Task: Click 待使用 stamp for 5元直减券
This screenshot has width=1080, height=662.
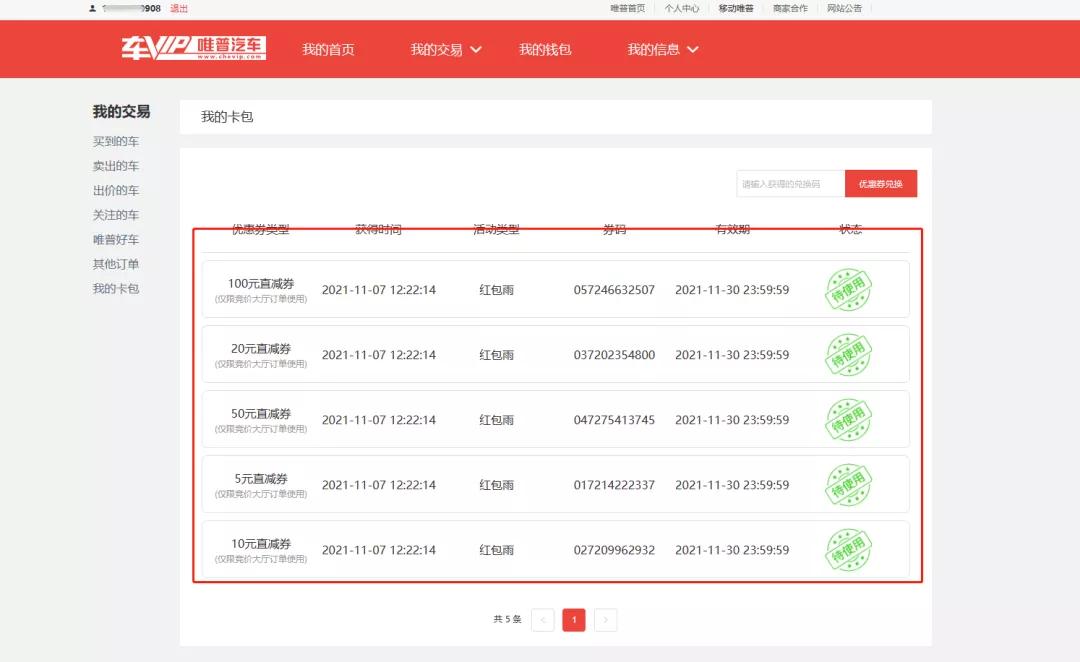Action: coord(849,485)
